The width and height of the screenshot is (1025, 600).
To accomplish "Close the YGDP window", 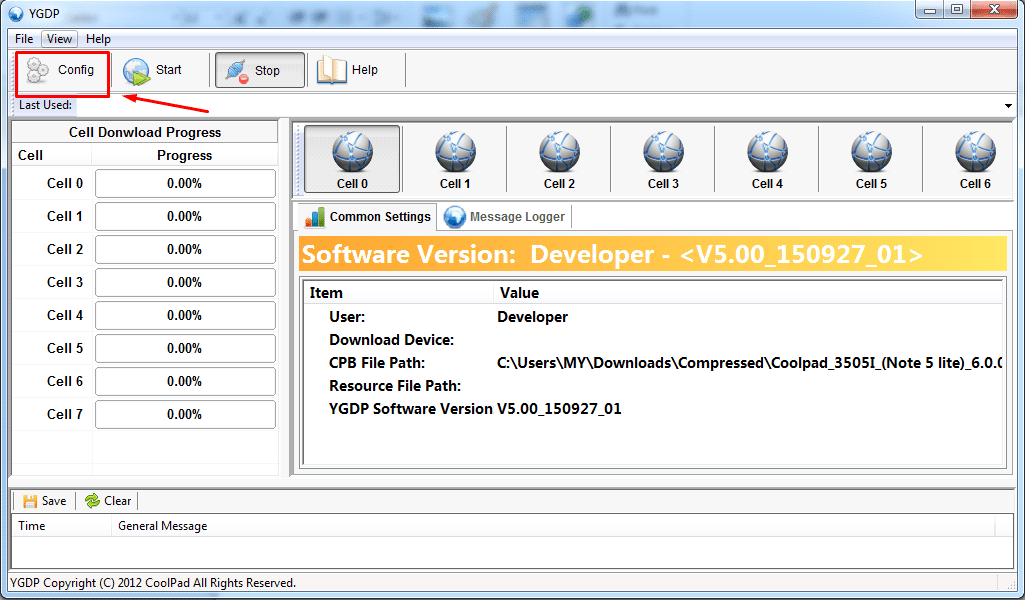I will click(x=994, y=10).
